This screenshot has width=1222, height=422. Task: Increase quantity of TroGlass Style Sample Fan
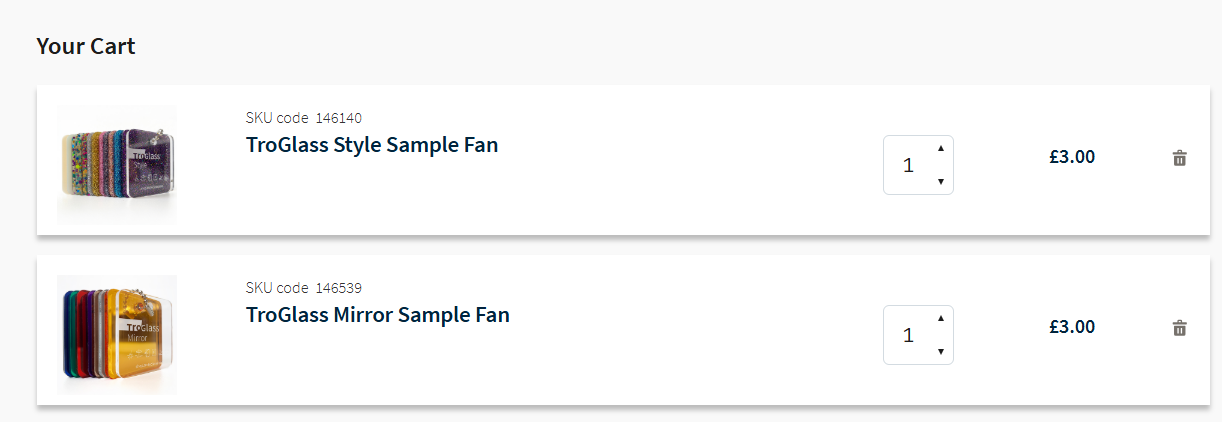(x=940, y=149)
